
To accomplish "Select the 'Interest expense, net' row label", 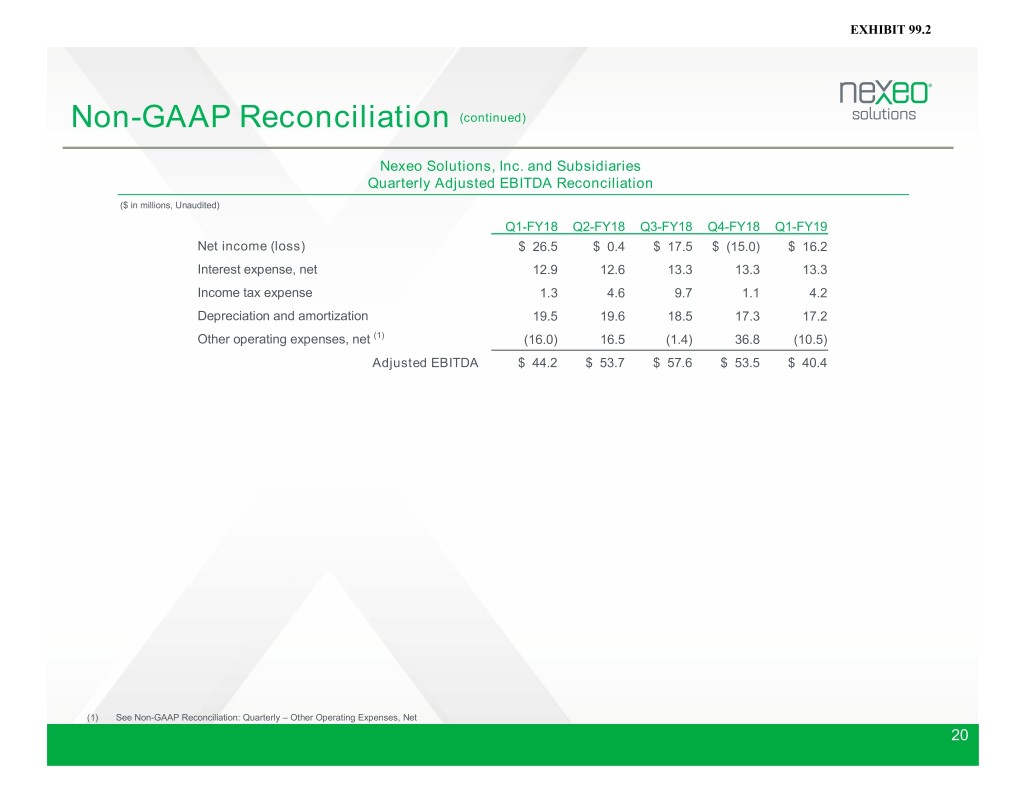I will 257,269.
